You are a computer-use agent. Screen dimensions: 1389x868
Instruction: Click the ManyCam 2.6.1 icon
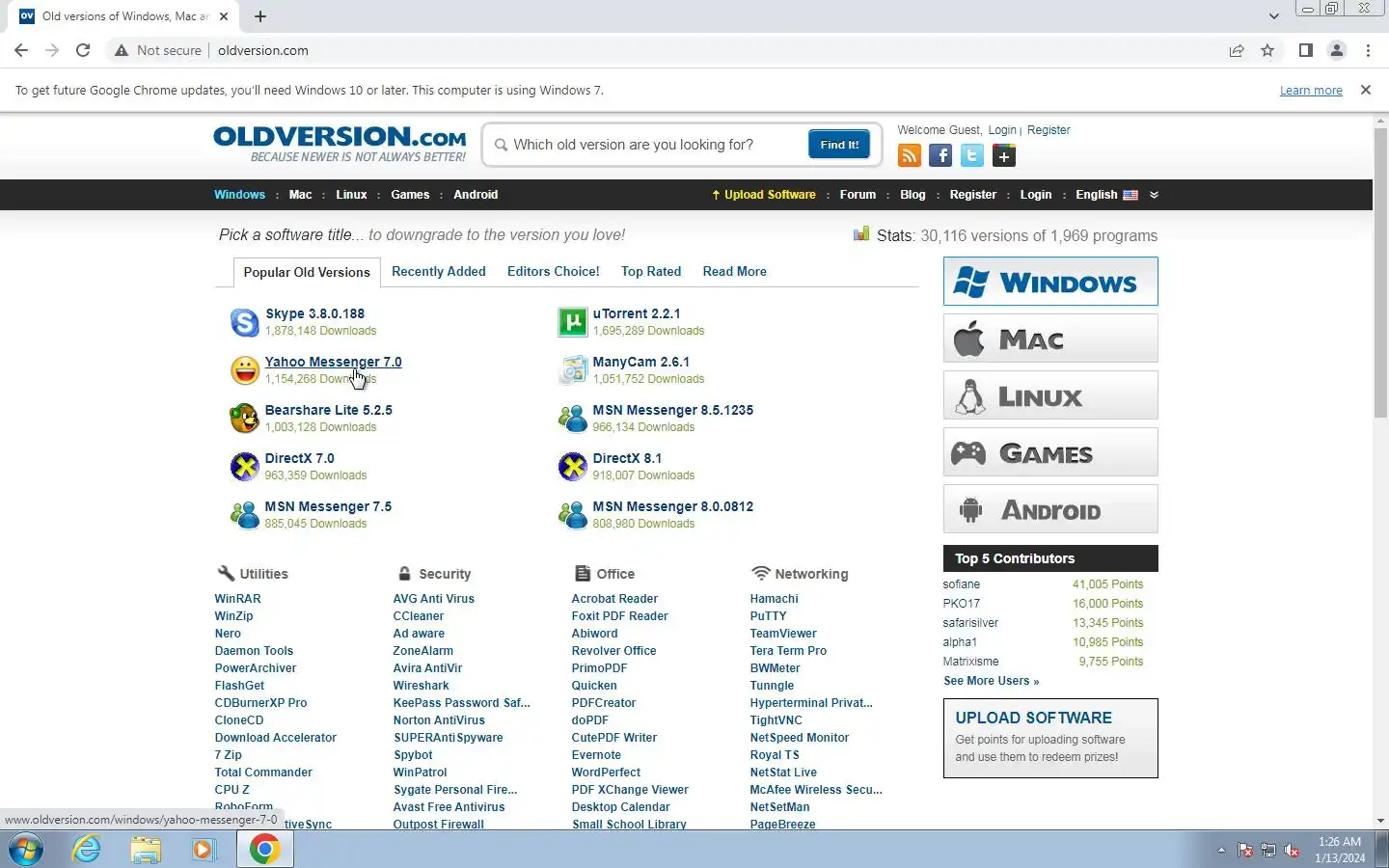573,370
